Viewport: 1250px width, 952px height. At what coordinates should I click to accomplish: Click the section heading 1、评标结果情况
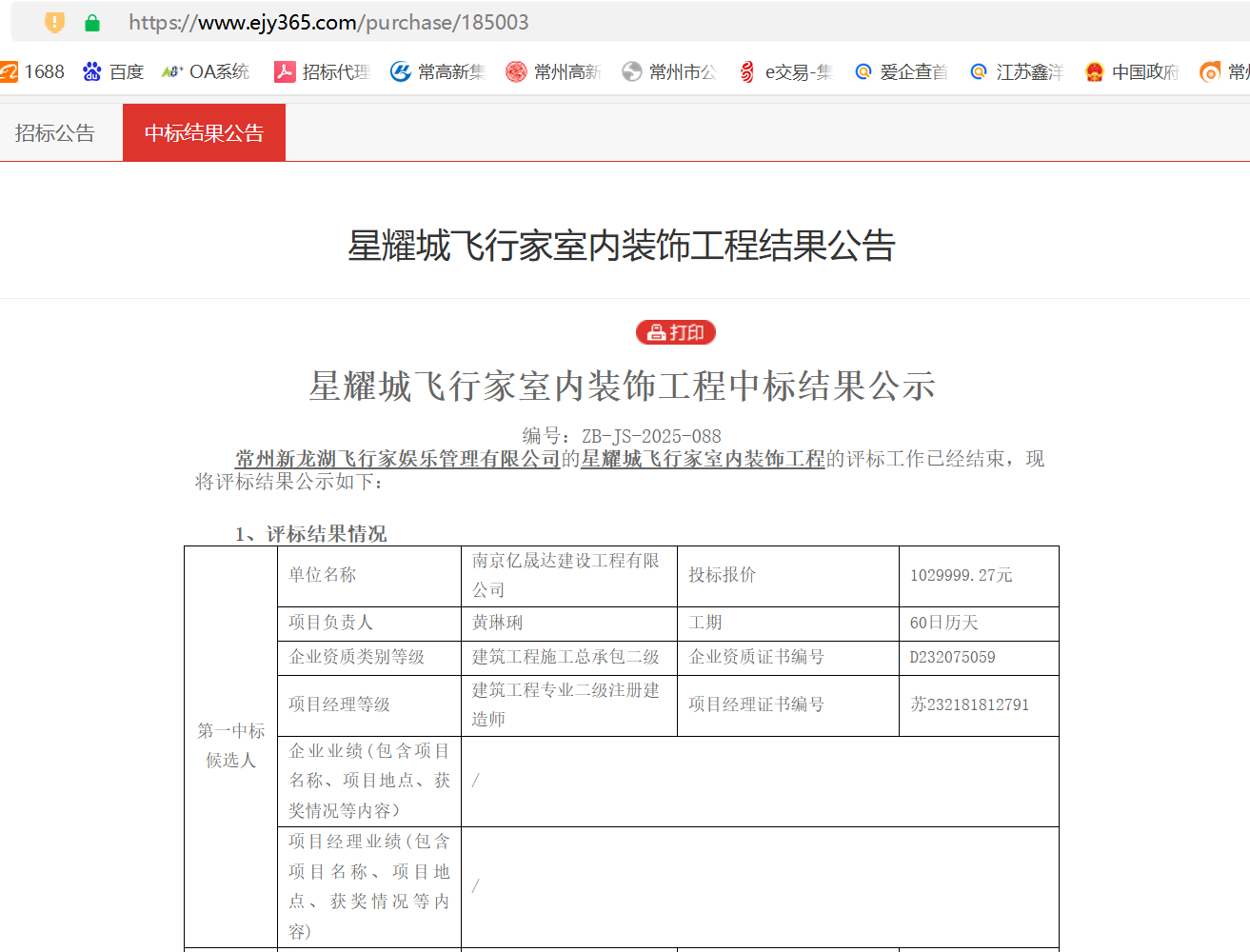click(x=310, y=533)
